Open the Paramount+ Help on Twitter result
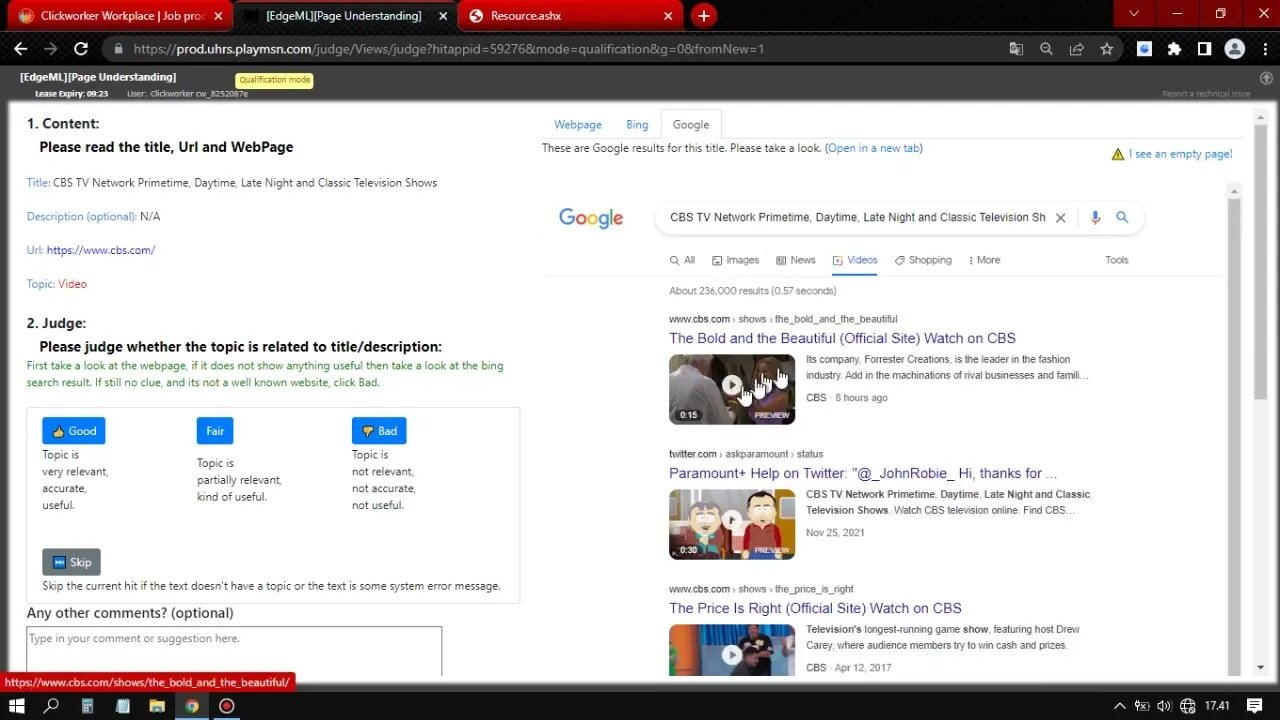This screenshot has height=720, width=1280. [x=863, y=473]
